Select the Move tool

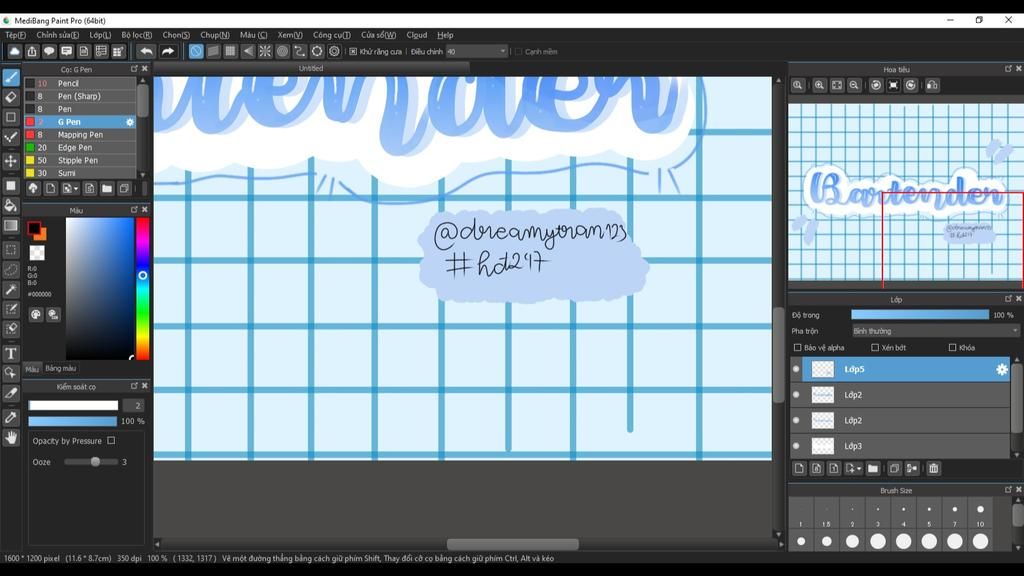tap(11, 161)
